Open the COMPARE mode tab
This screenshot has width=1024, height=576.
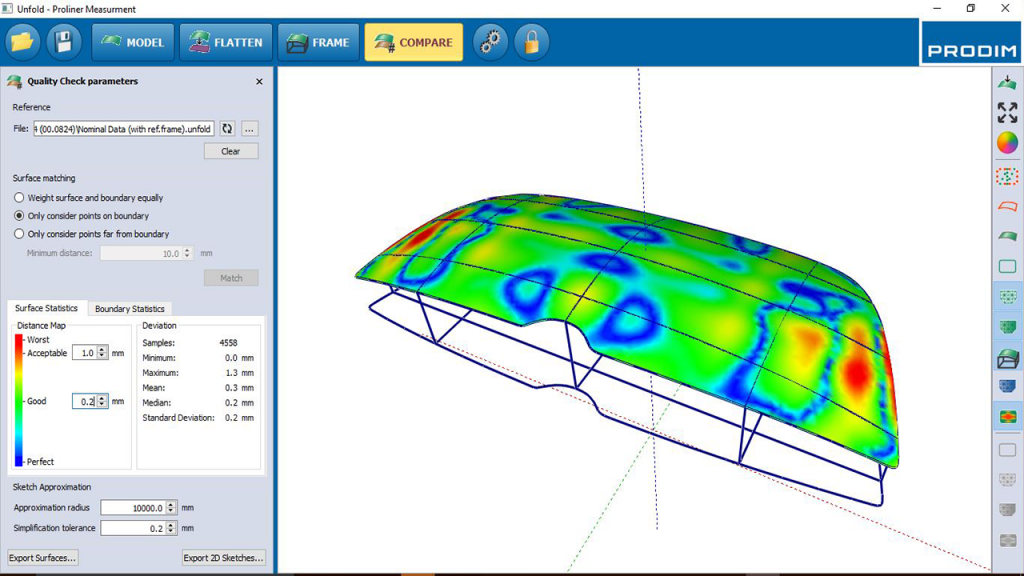(x=413, y=42)
